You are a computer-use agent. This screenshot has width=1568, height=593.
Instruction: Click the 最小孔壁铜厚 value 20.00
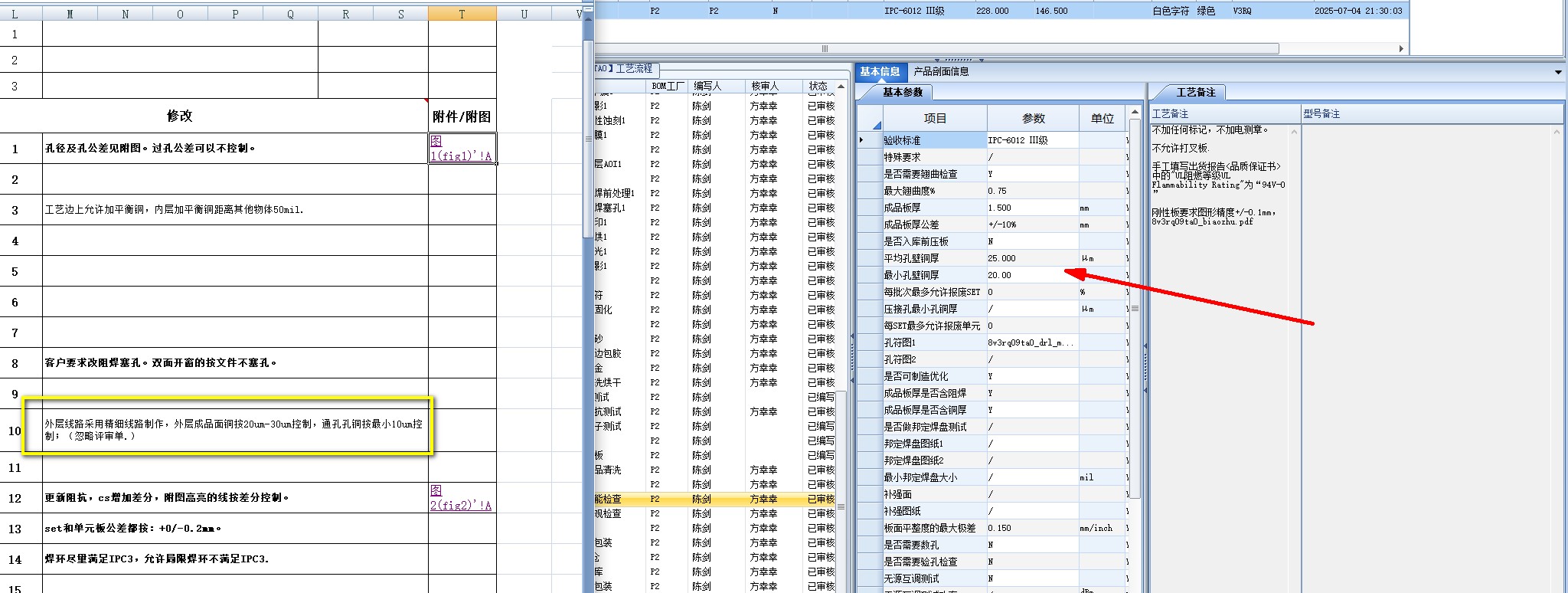pyautogui.click(x=1033, y=275)
